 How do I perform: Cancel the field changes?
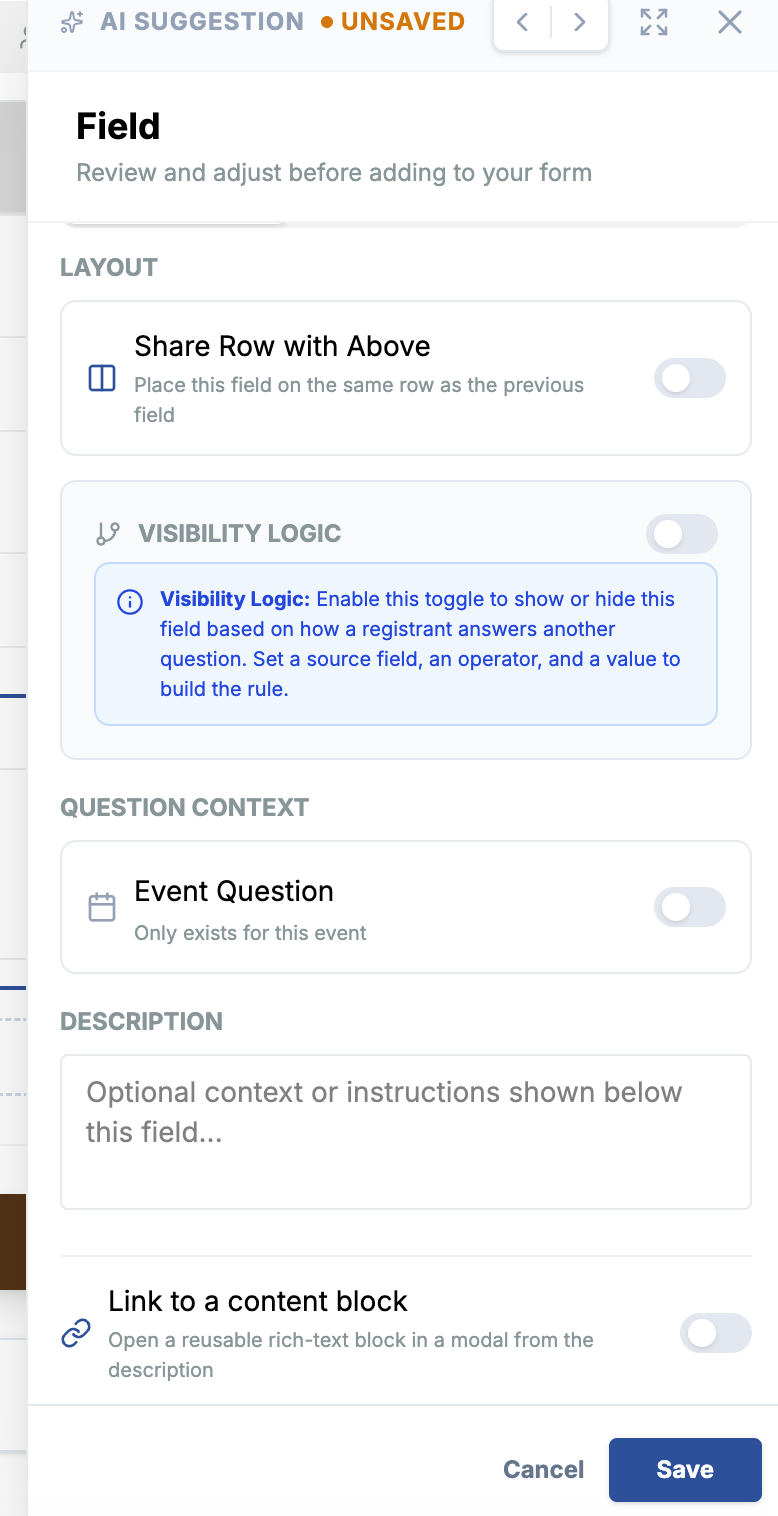(543, 1469)
